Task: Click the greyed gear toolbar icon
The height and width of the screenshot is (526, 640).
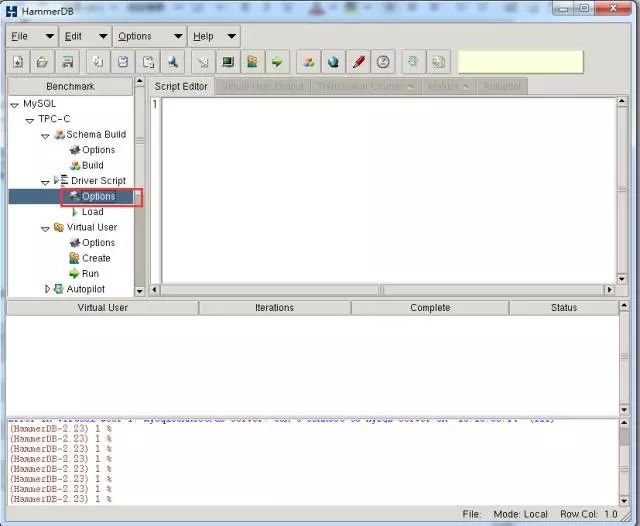Action: (x=413, y=62)
